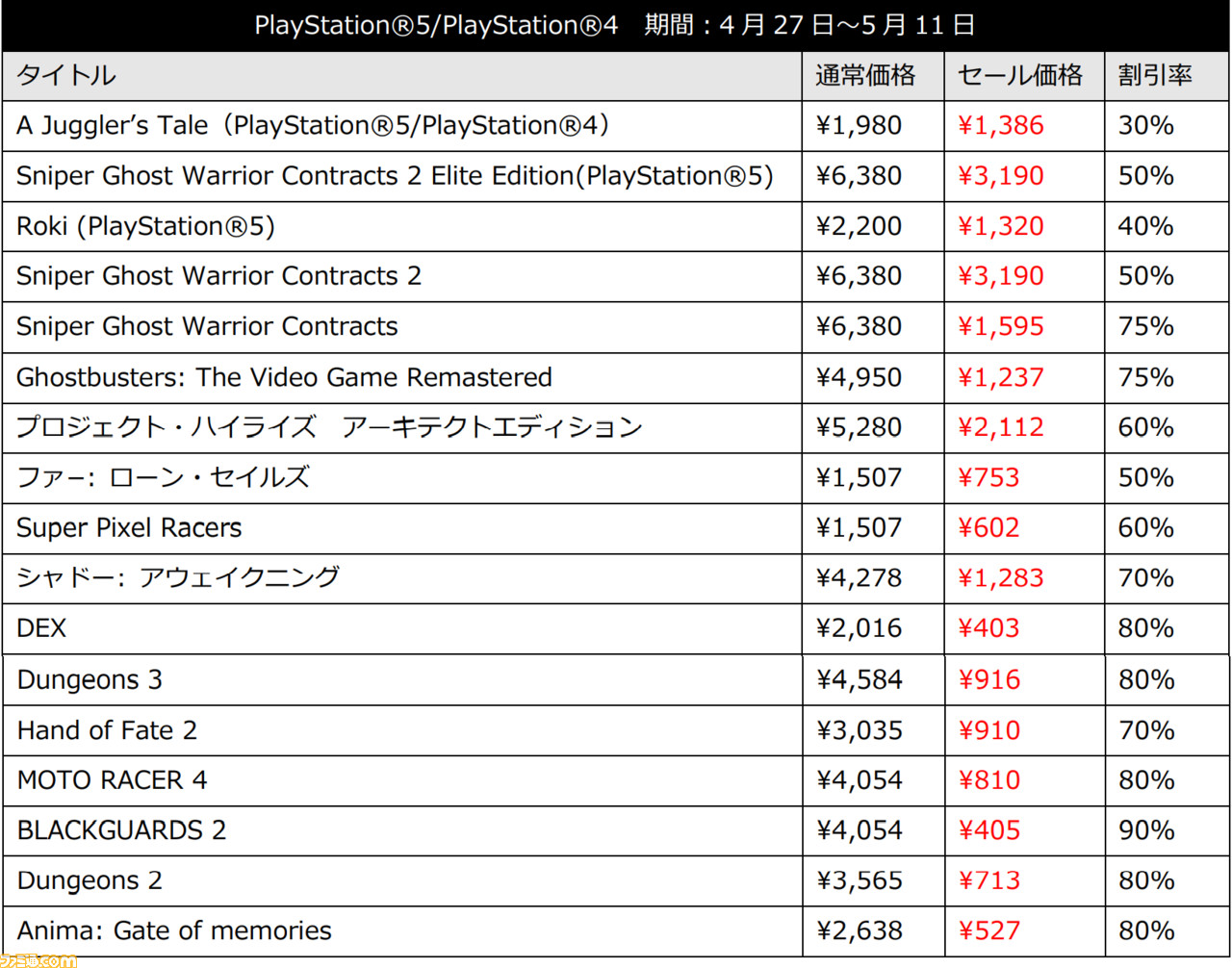Click the Roki (PlayStation®5) title

click(145, 226)
